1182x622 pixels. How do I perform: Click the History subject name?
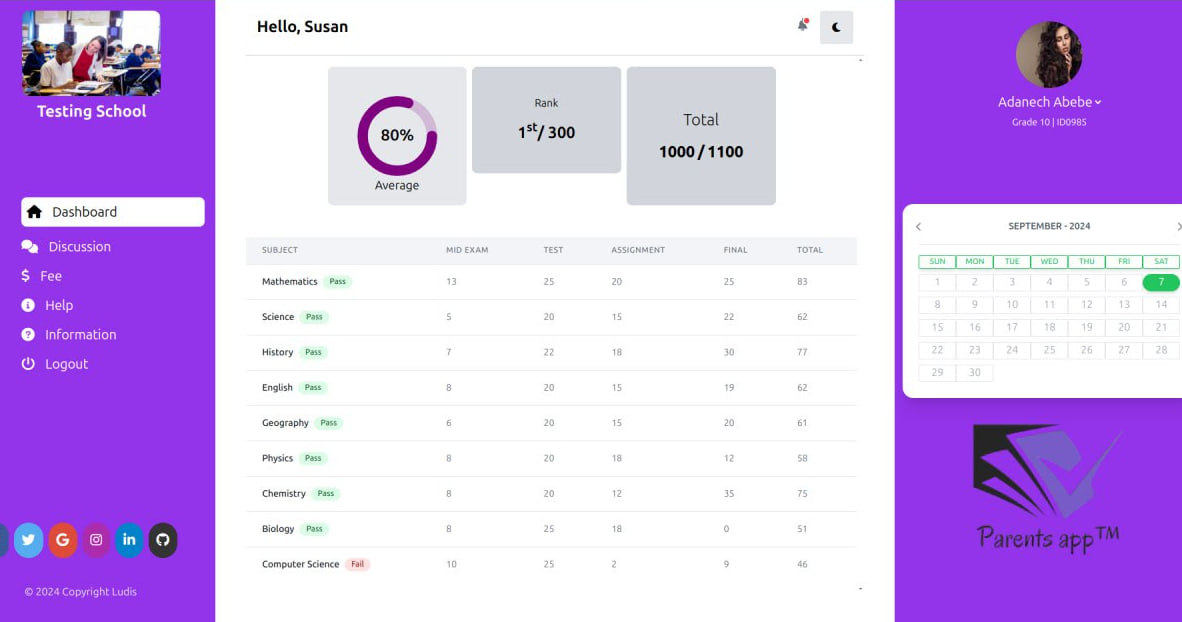click(277, 352)
